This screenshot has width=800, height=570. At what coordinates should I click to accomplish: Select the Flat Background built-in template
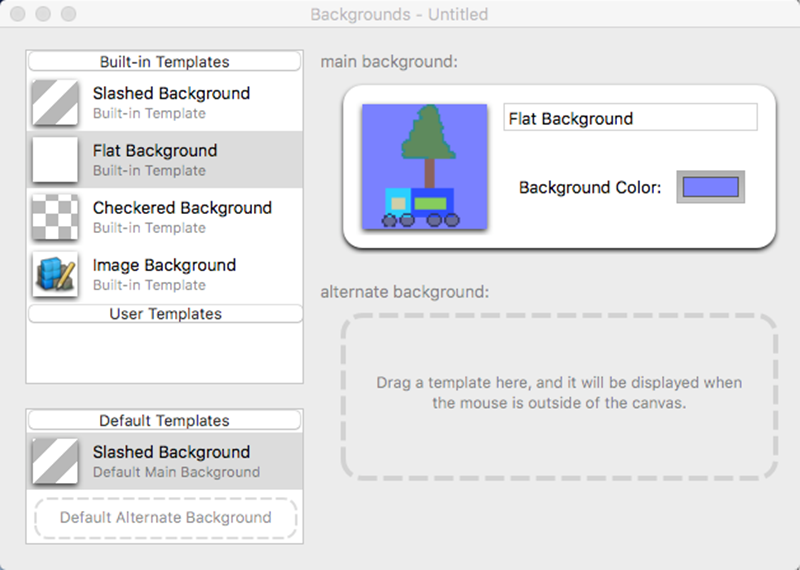pos(170,160)
